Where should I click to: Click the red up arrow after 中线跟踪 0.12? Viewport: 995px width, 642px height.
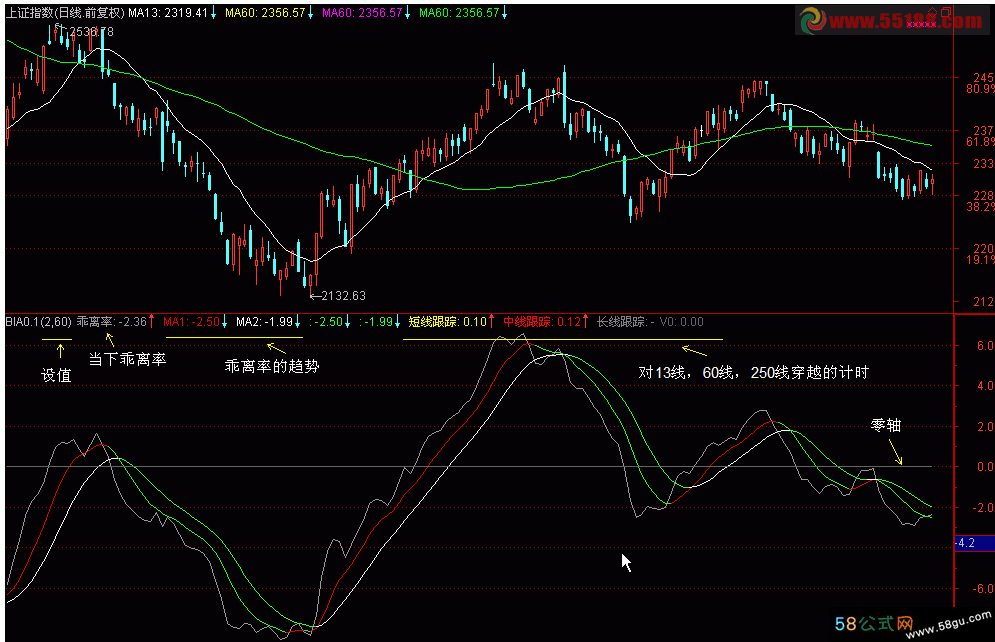(587, 322)
